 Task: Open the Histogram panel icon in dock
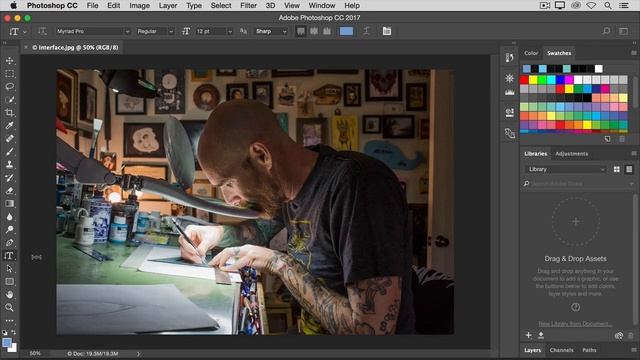coord(509,93)
